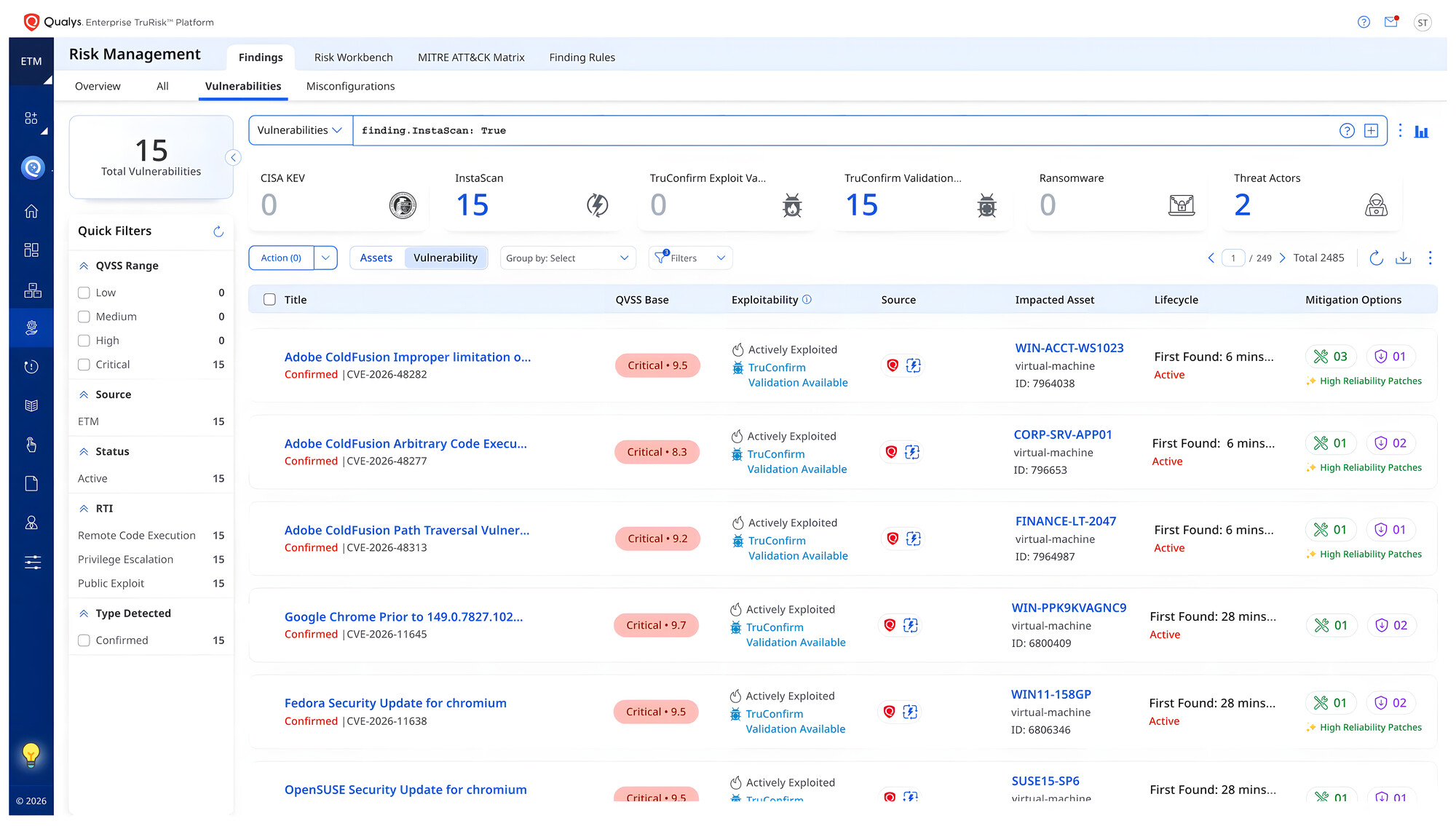Select all rows with Title header checkbox
The image size is (1456, 826).
[x=269, y=300]
